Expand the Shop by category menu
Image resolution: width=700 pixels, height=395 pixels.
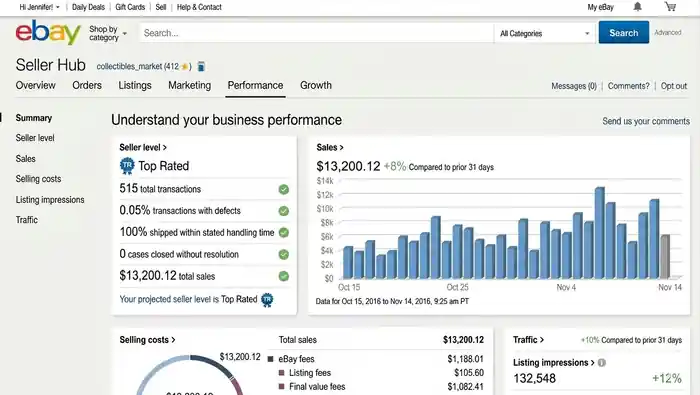[x=108, y=33]
